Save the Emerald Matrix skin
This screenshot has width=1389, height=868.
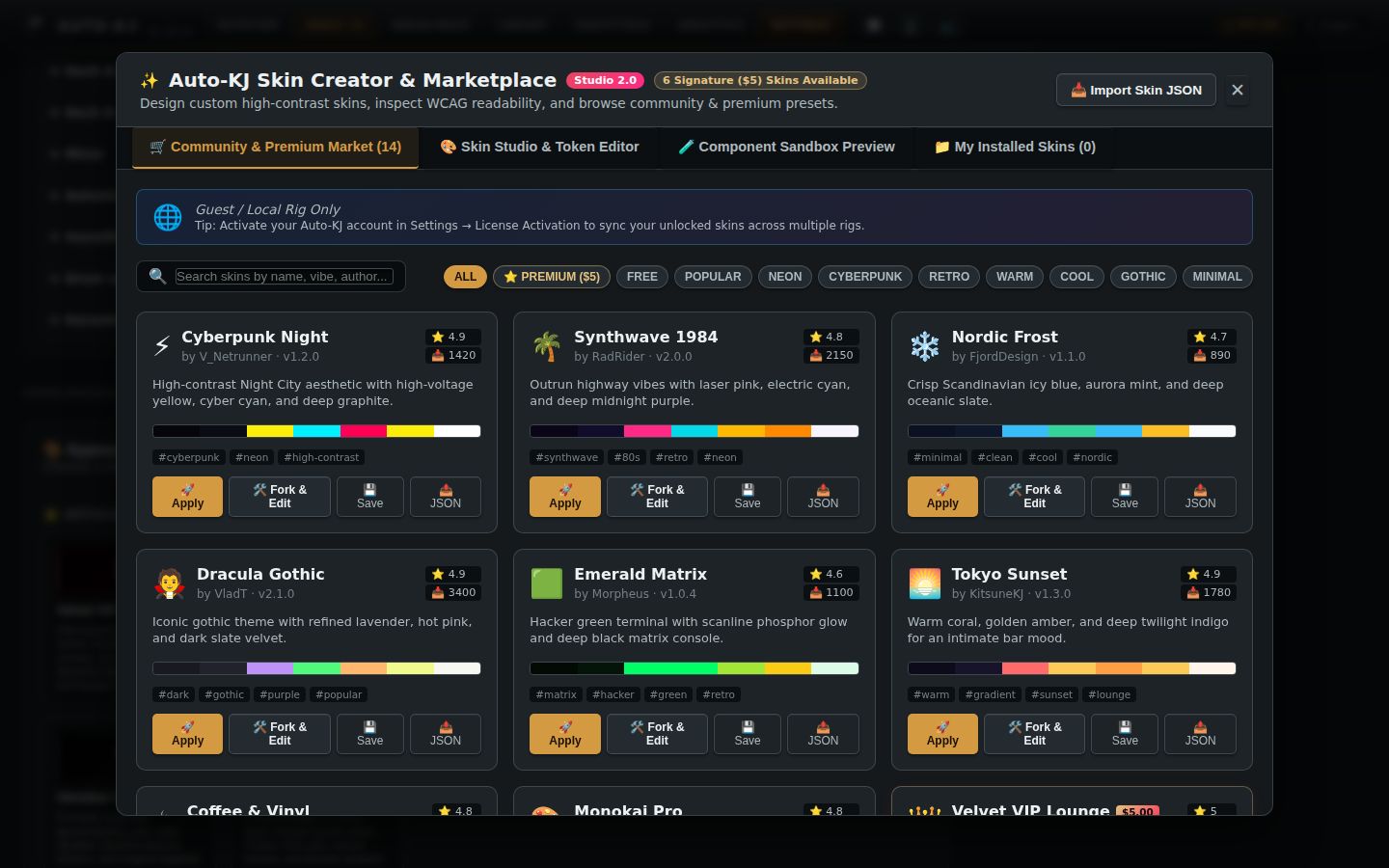point(748,734)
